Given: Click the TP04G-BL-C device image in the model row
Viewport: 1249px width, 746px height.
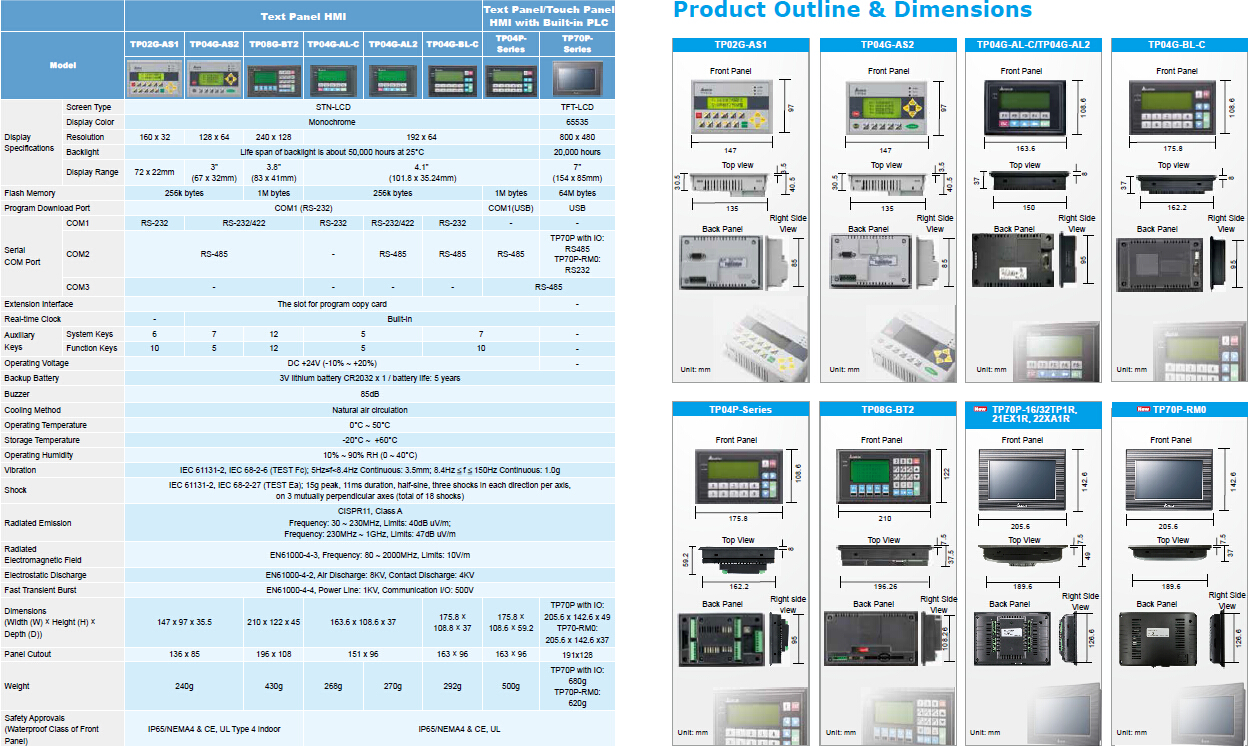Looking at the screenshot, I should click(x=452, y=78).
